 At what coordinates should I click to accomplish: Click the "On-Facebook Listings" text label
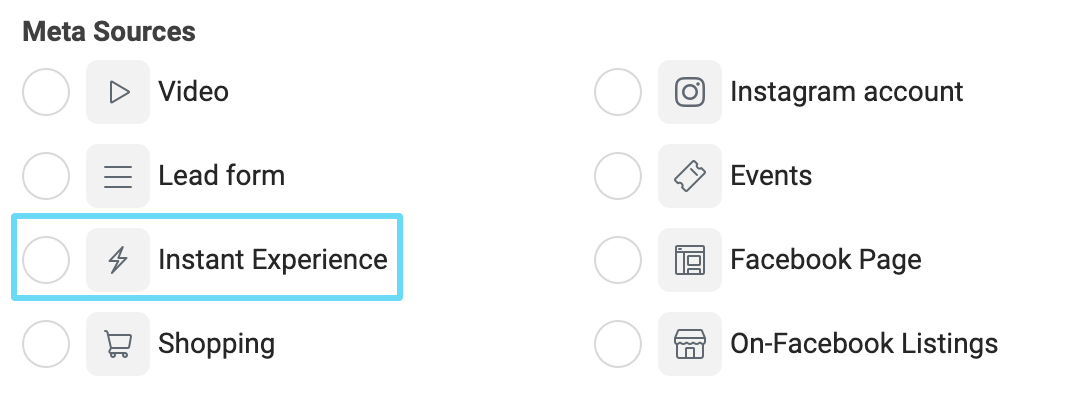864,344
